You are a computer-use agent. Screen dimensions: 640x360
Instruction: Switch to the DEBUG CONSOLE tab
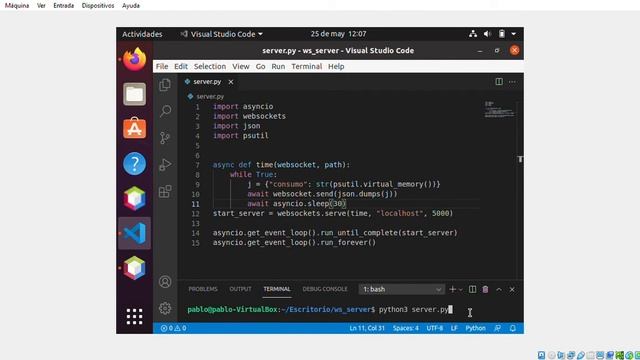click(x=325, y=289)
